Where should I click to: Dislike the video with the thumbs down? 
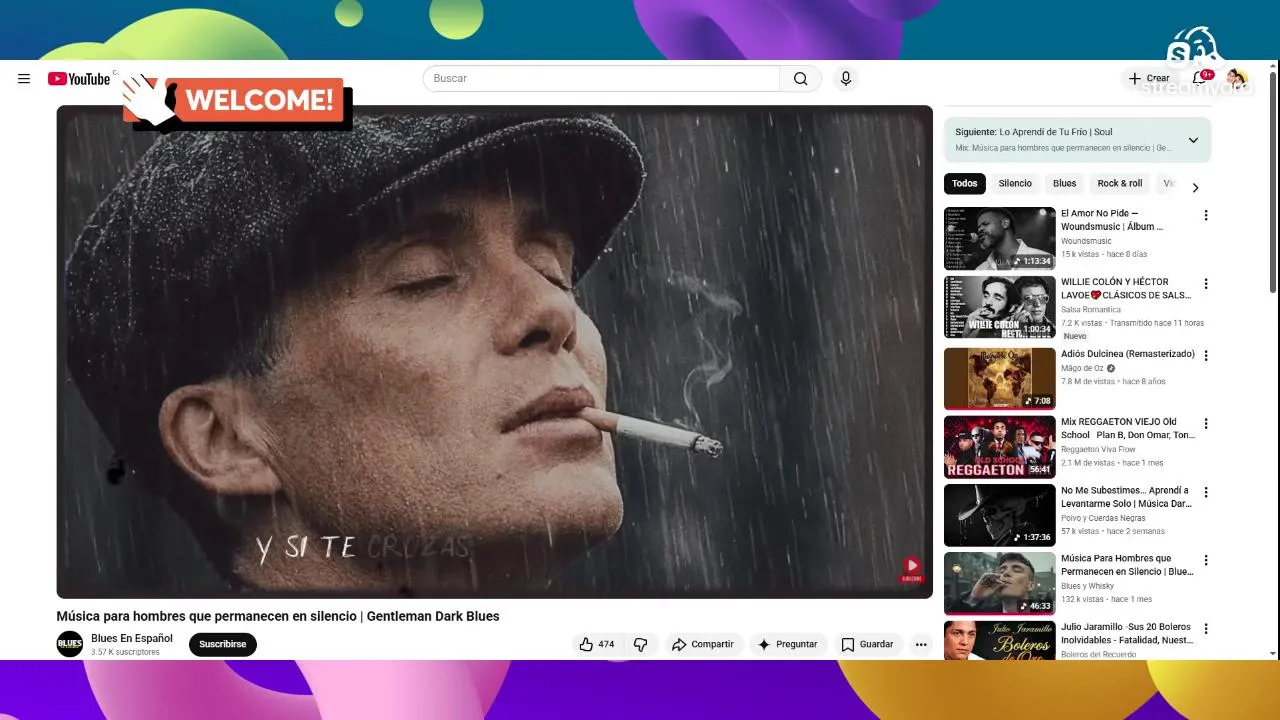point(641,645)
